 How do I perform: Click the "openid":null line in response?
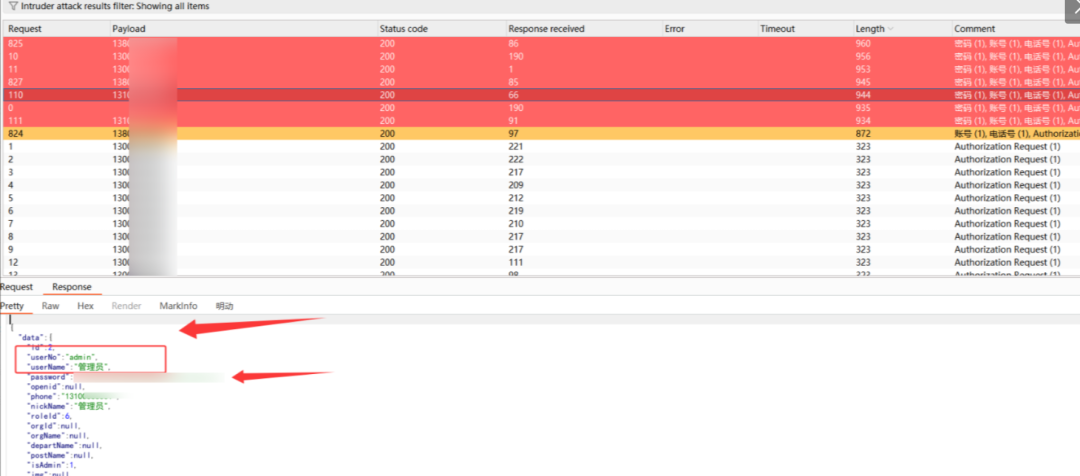(55, 387)
